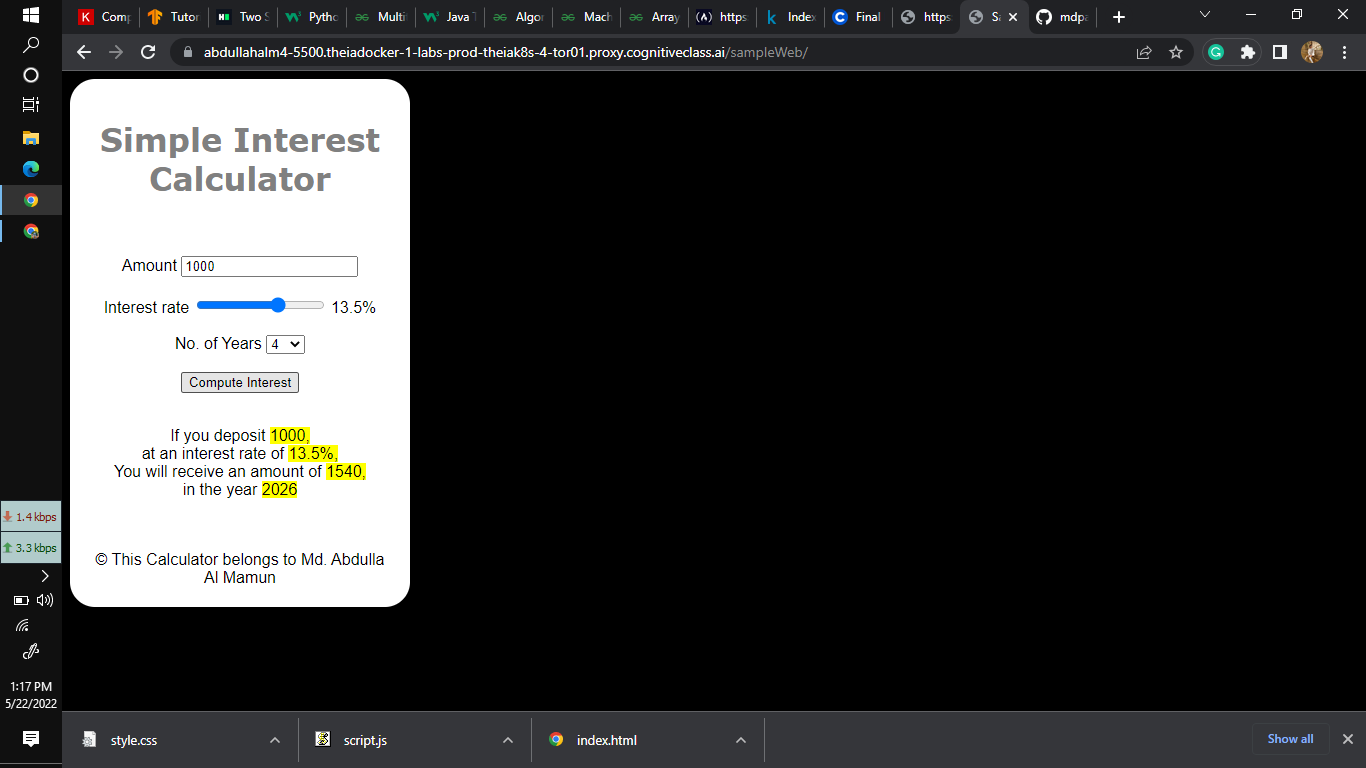Click the Compute Interest button
1366x768 pixels.
click(x=240, y=382)
